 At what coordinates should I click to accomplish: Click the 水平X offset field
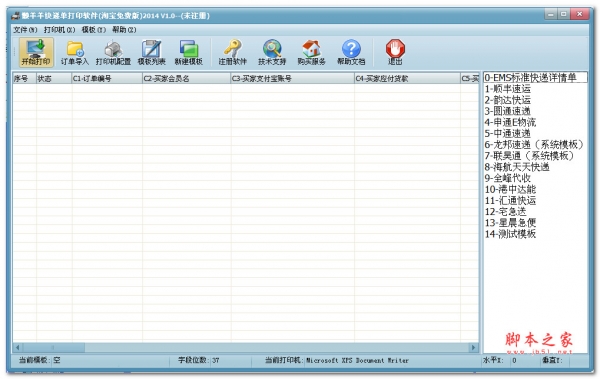pyautogui.click(x=524, y=360)
